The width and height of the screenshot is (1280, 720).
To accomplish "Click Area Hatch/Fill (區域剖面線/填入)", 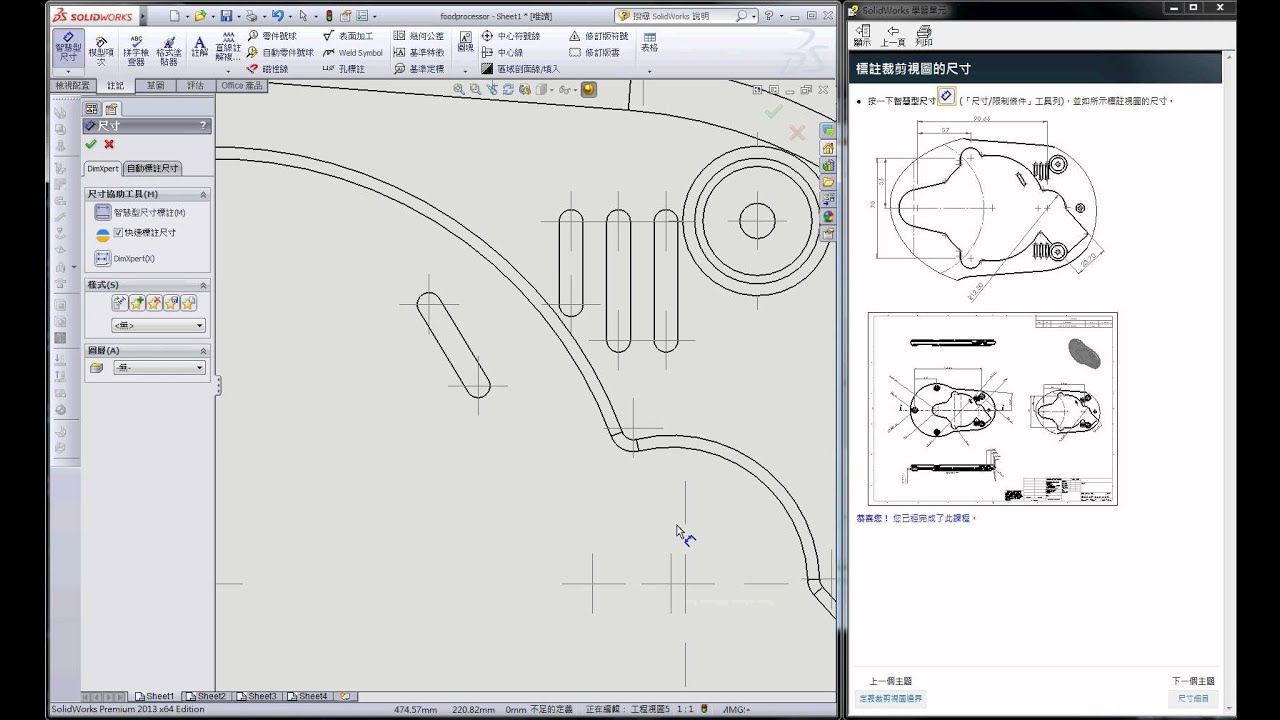I will [x=520, y=69].
